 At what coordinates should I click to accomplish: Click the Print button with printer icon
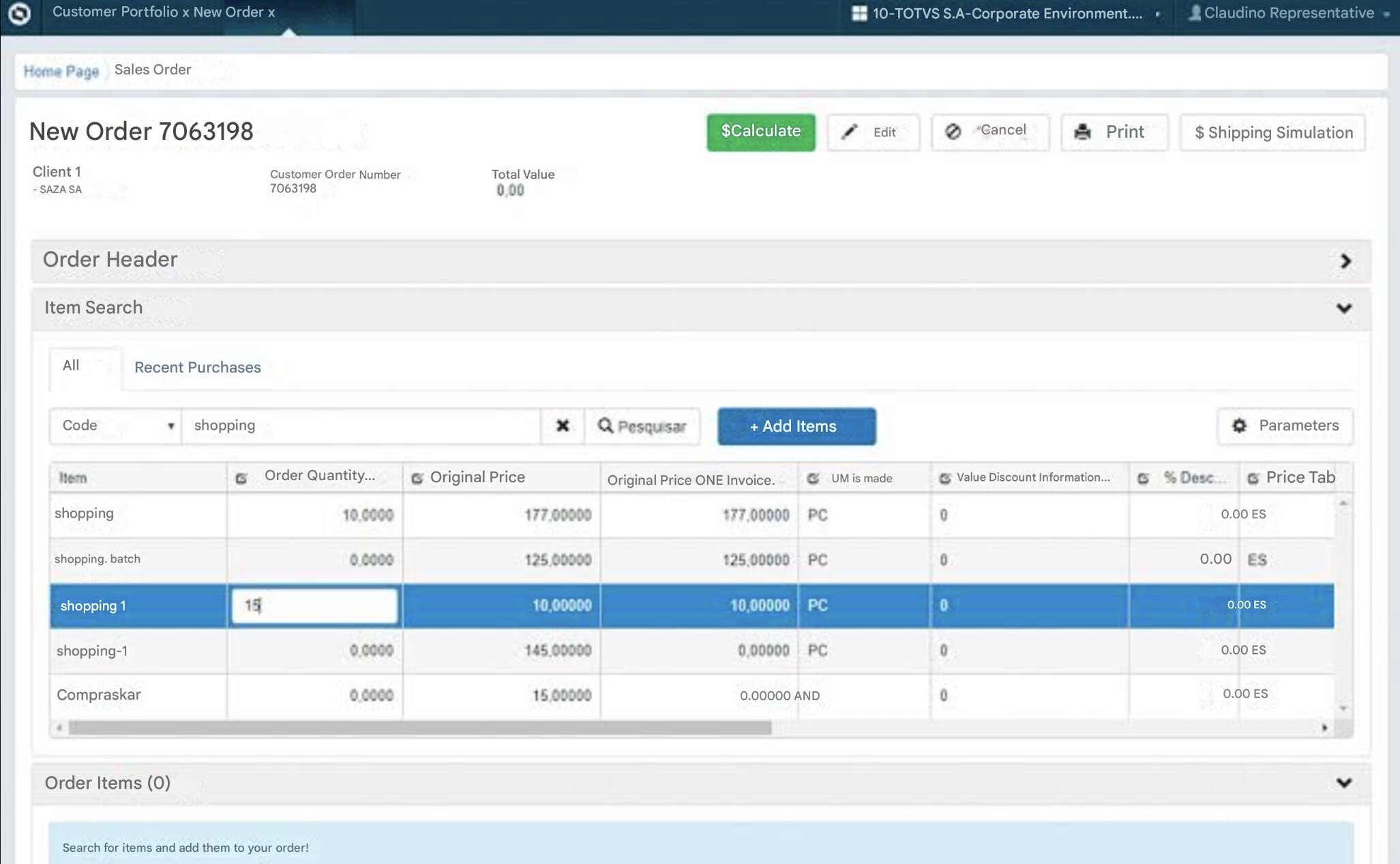point(1114,132)
